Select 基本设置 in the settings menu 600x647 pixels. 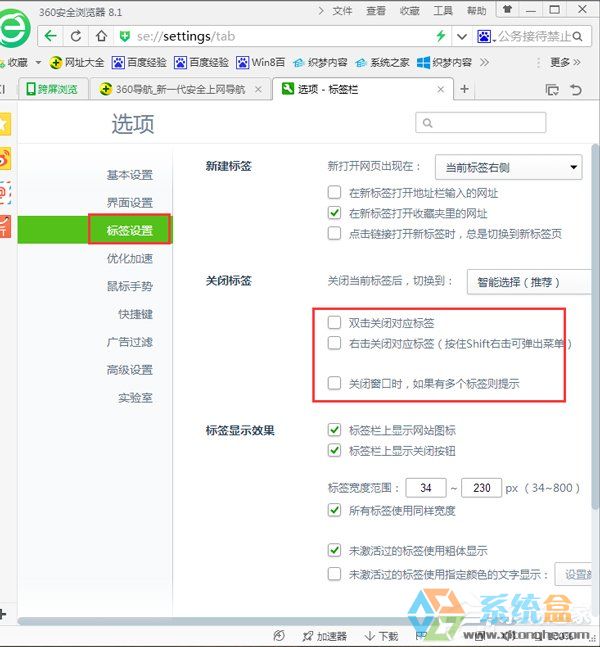[x=130, y=175]
